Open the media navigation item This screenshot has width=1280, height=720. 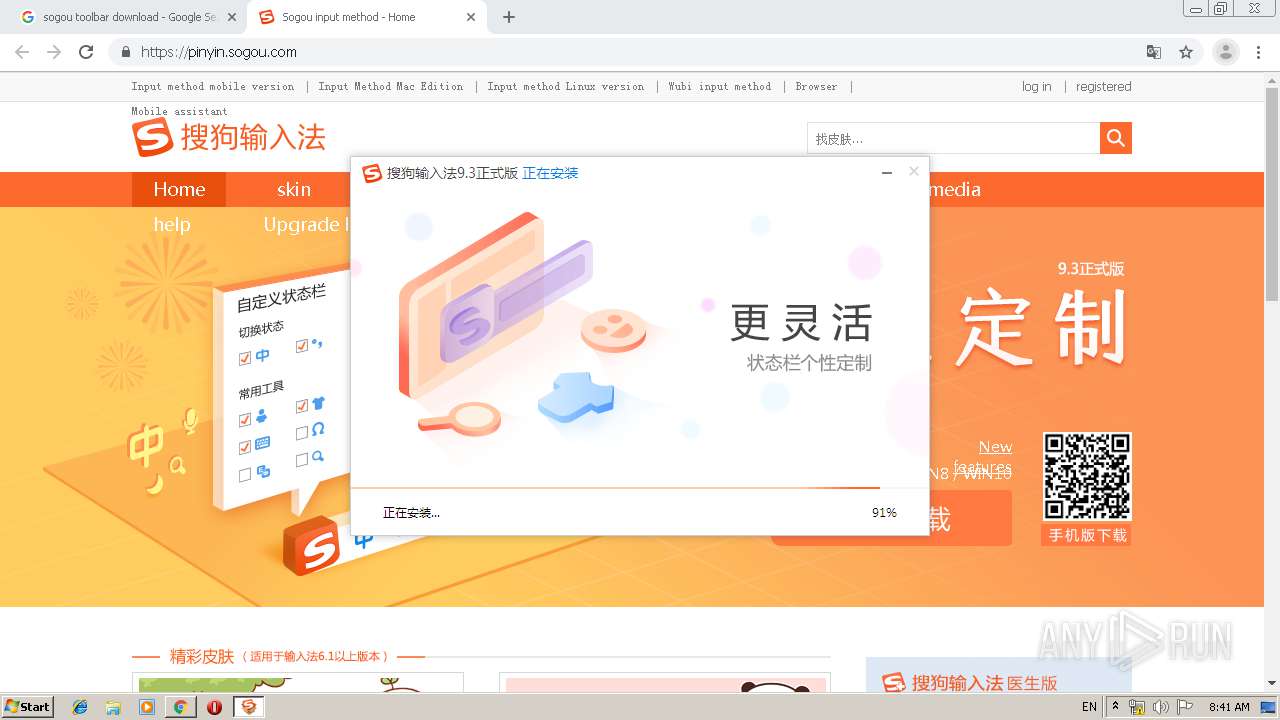[x=954, y=189]
